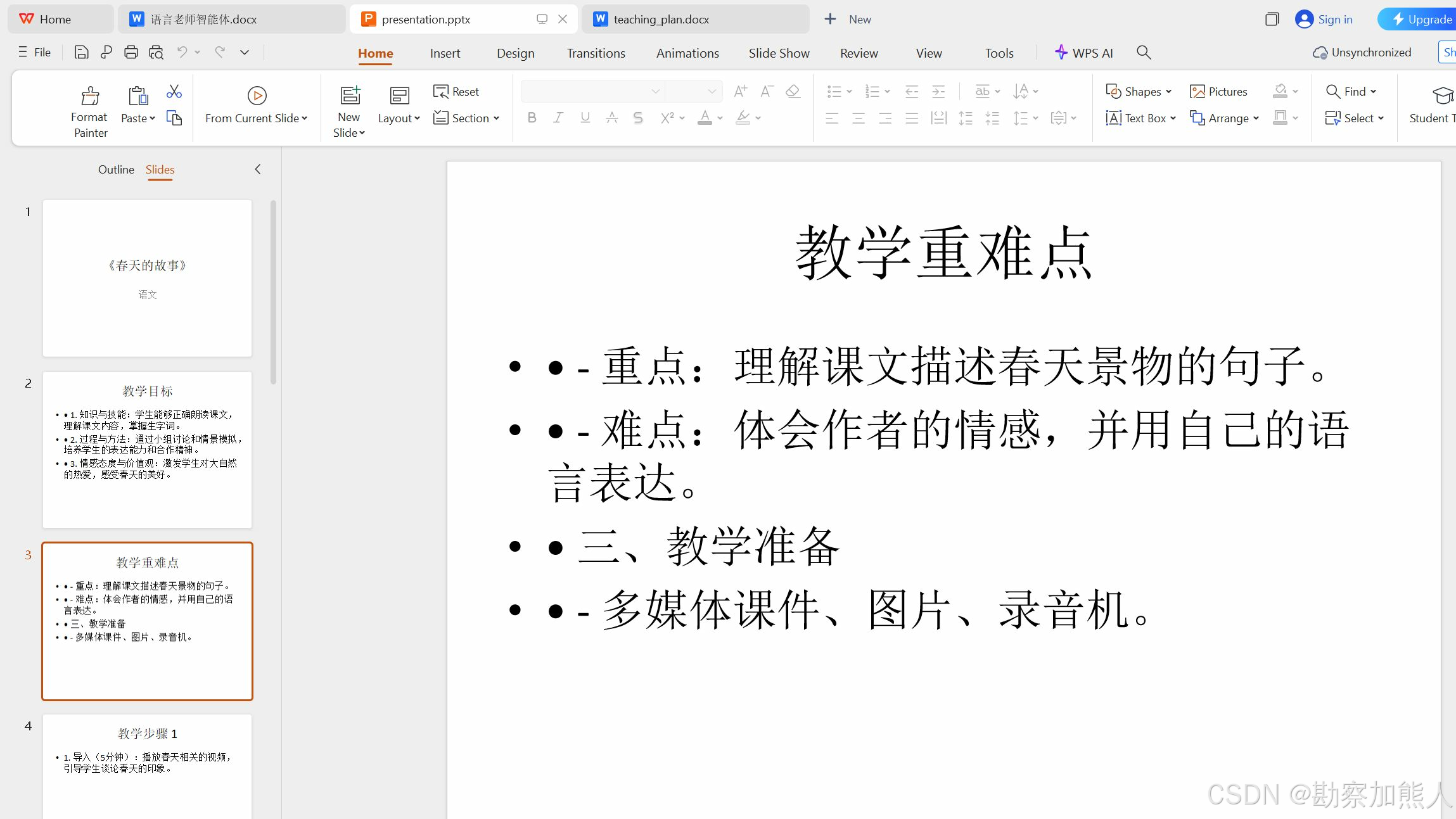Toggle Underline formatting
This screenshot has width=1456, height=819.
[585, 118]
